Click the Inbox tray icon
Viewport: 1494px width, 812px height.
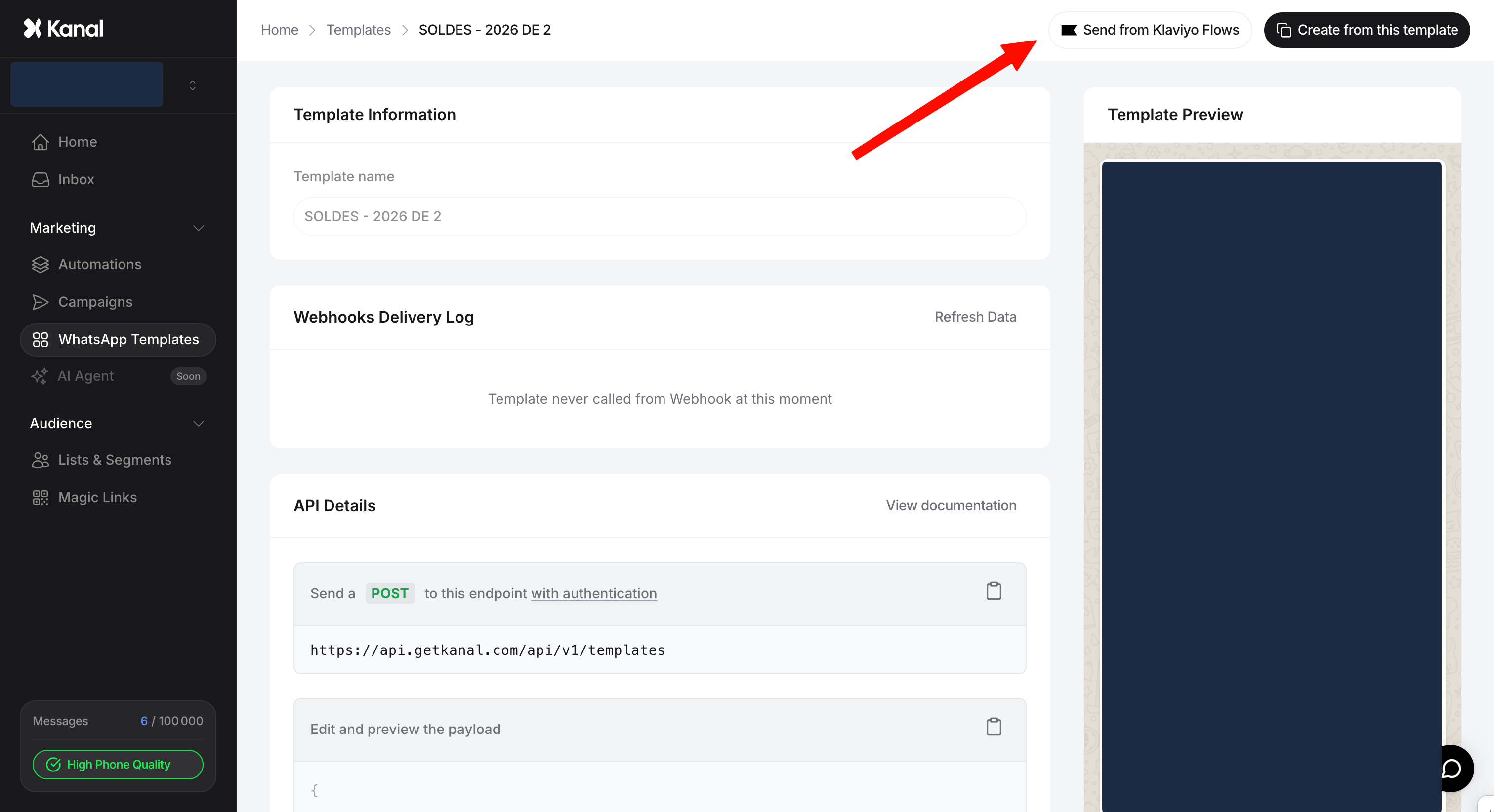(40, 180)
